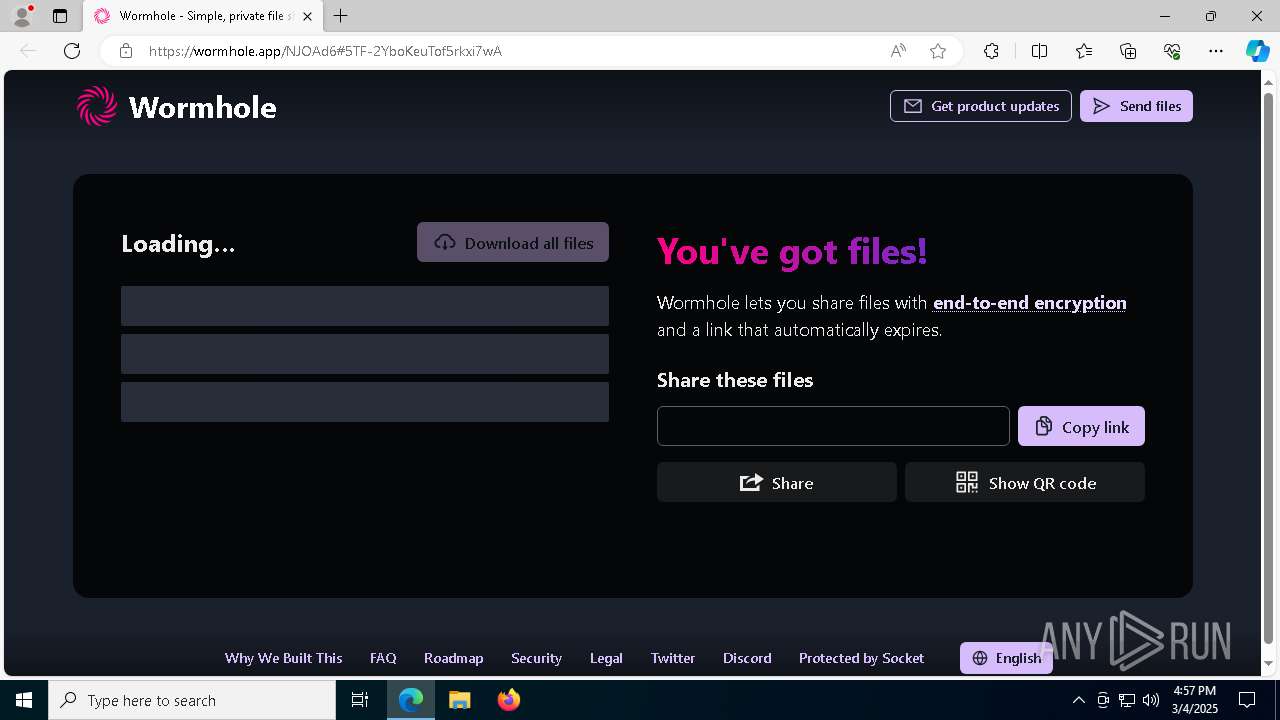Select the Wormhole browser tab

[203, 16]
